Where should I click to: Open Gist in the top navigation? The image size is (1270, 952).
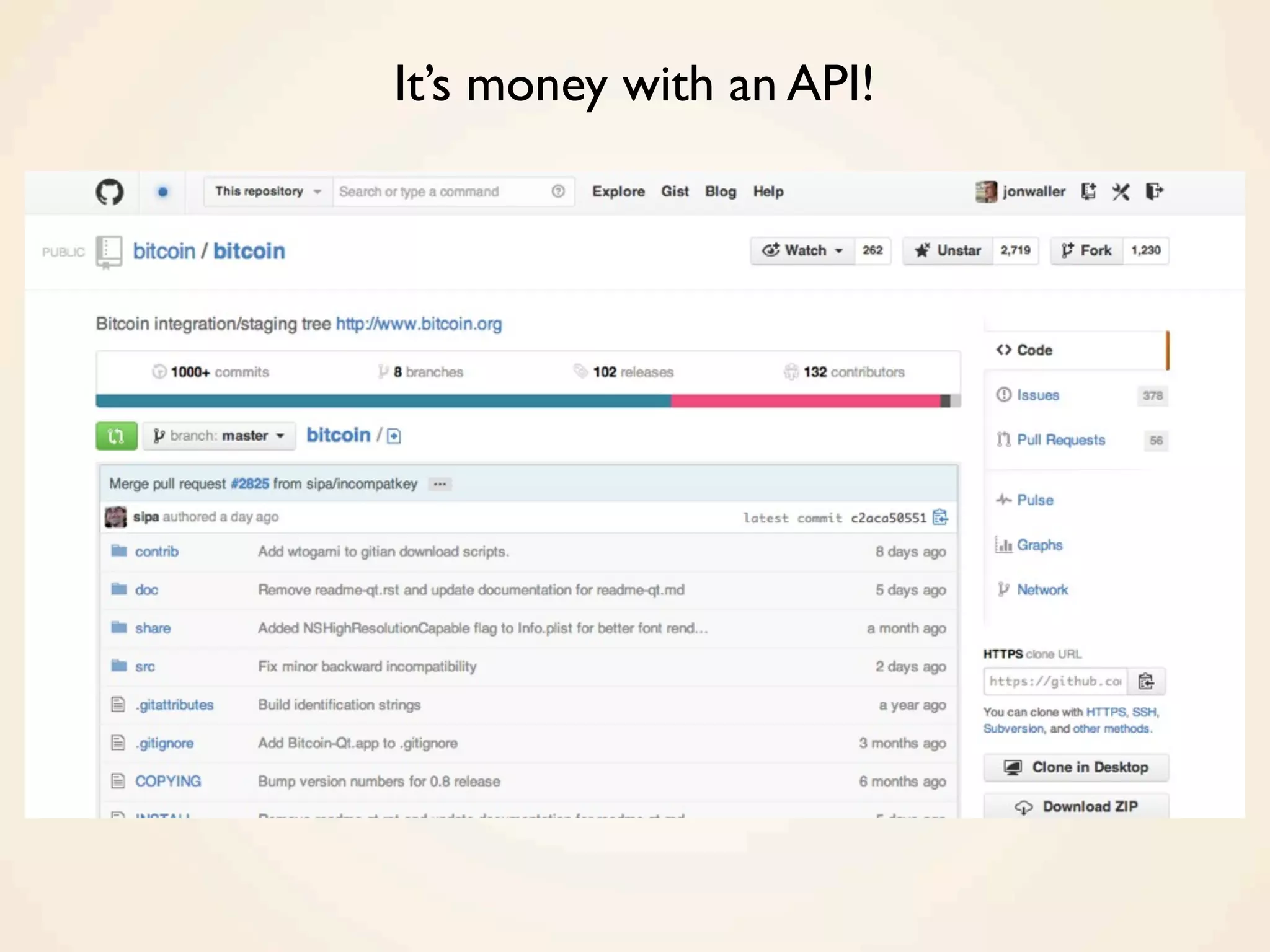(675, 192)
